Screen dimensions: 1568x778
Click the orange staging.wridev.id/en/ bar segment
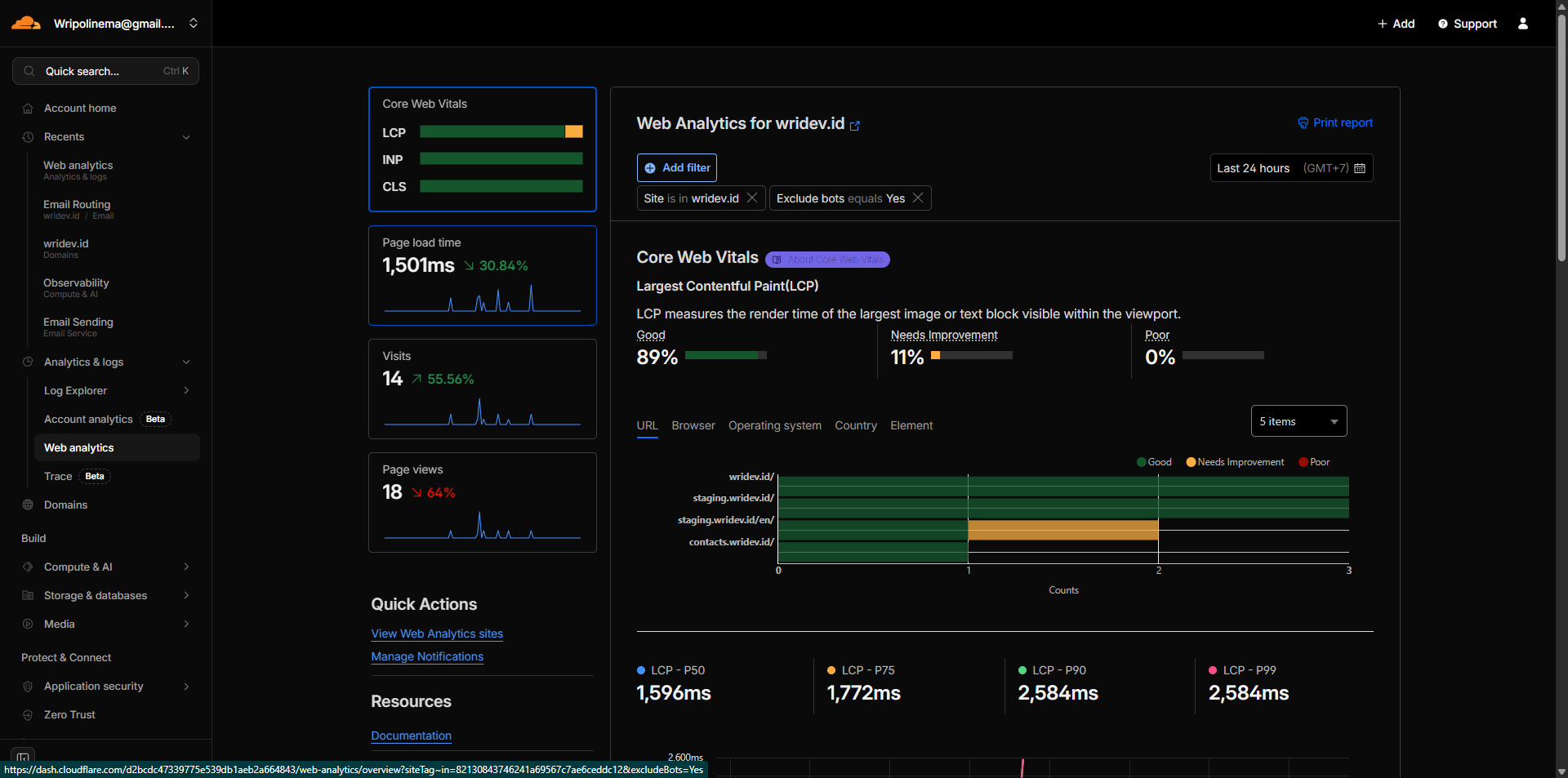1062,531
